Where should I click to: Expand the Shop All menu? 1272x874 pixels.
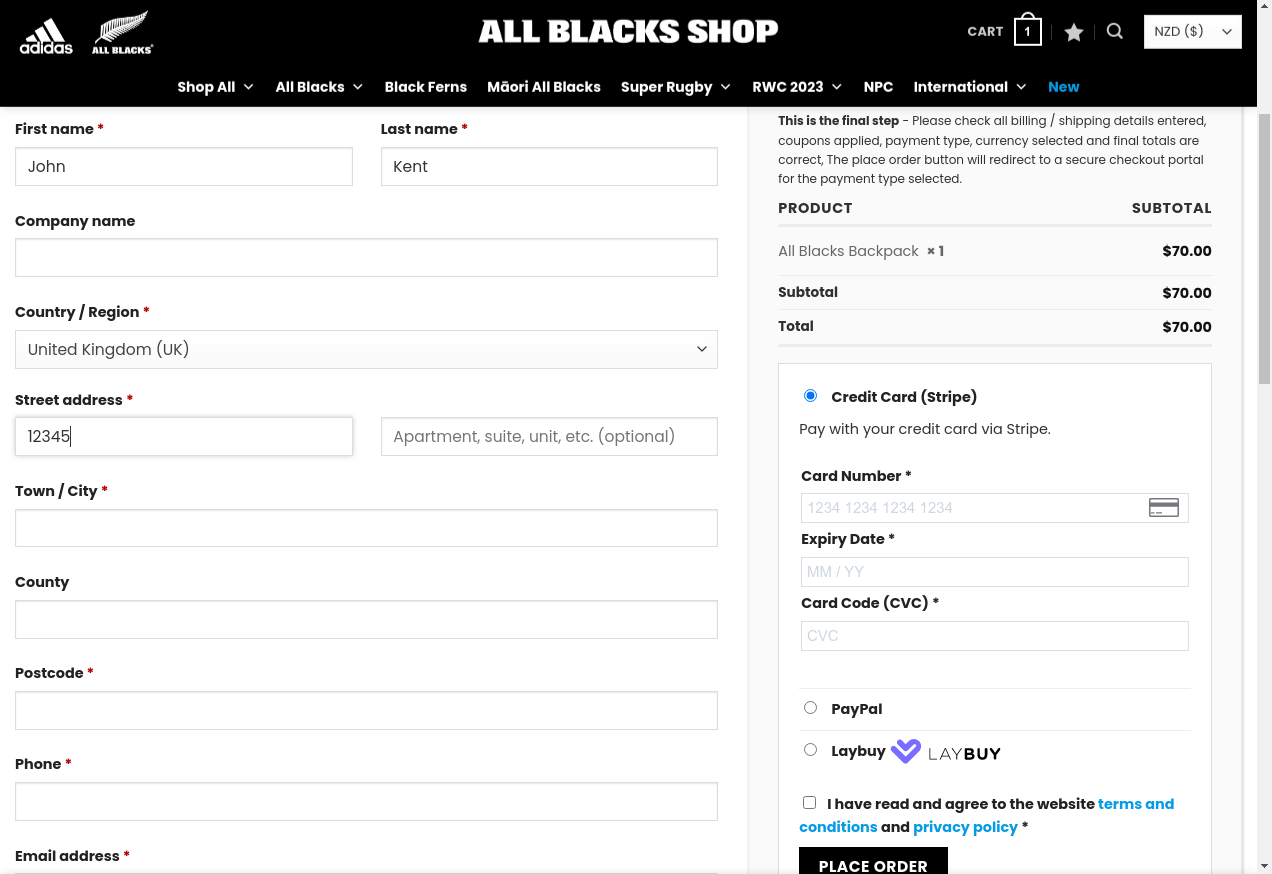216,87
